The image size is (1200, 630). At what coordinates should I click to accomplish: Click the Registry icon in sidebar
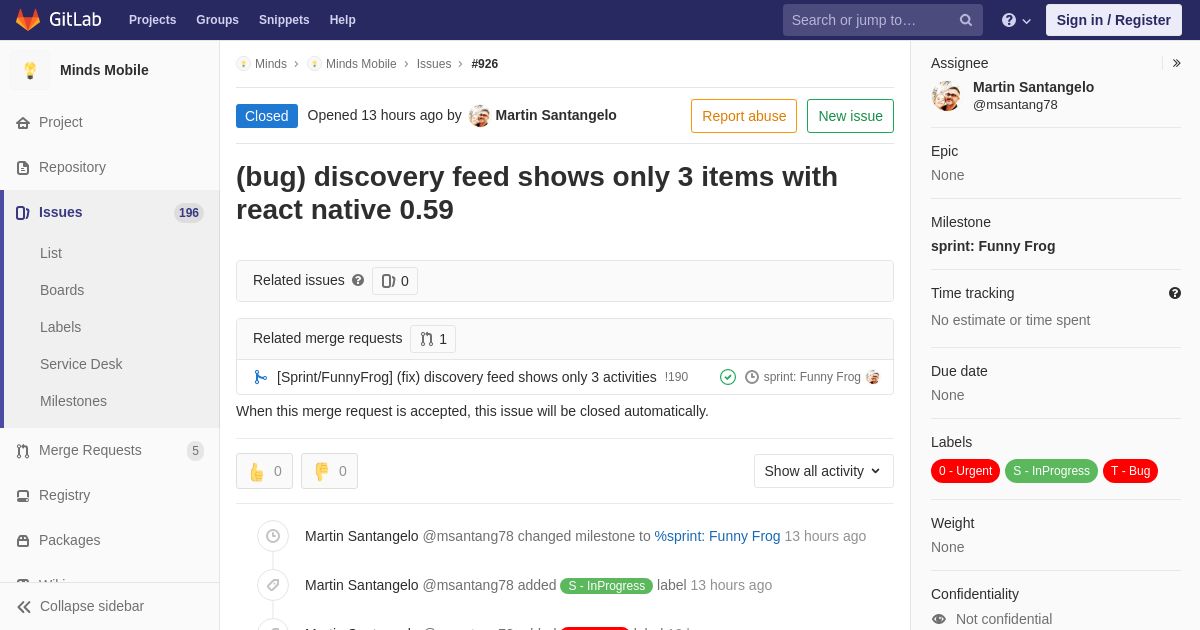point(23,496)
